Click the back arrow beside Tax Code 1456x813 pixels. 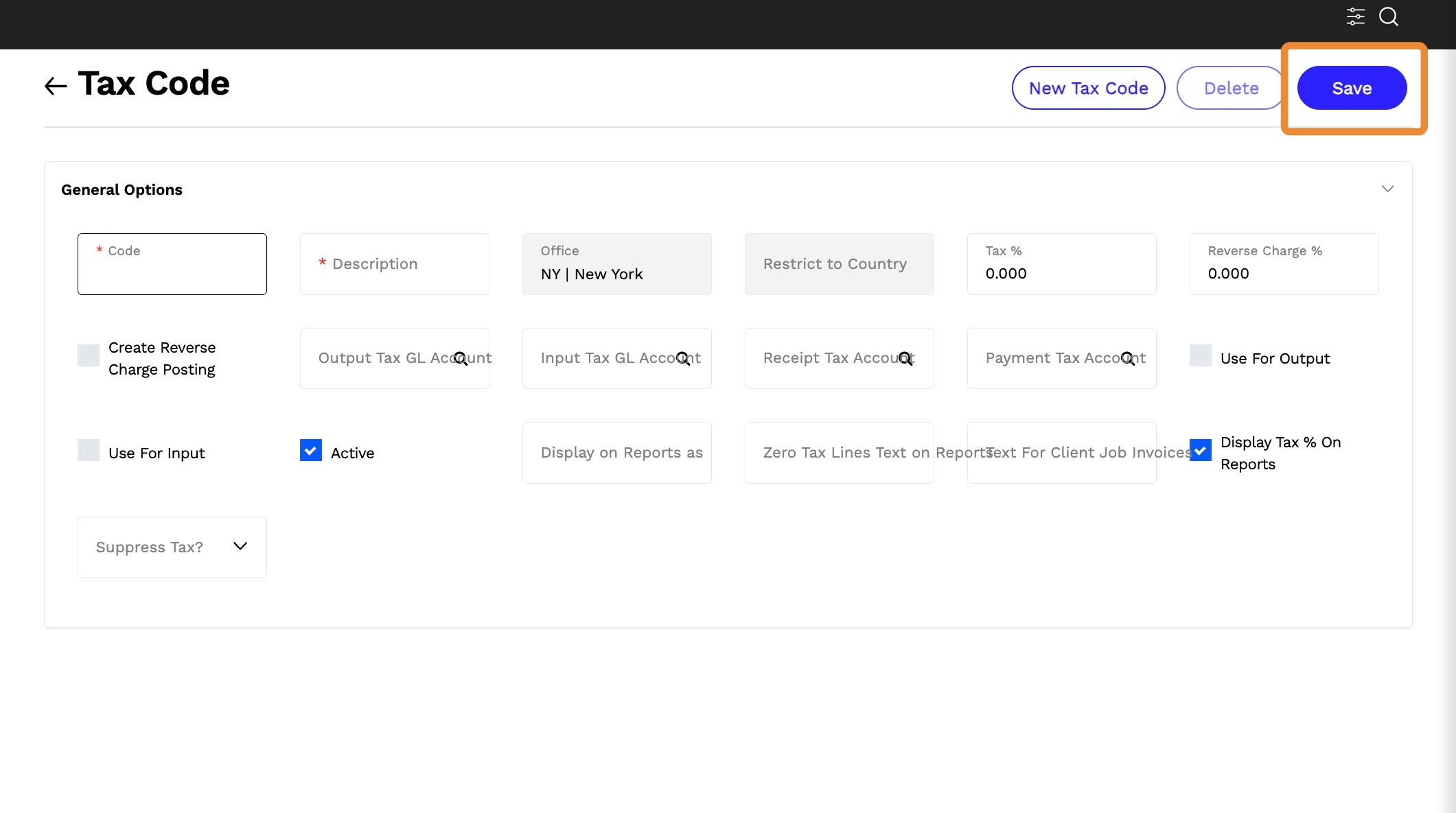(56, 86)
